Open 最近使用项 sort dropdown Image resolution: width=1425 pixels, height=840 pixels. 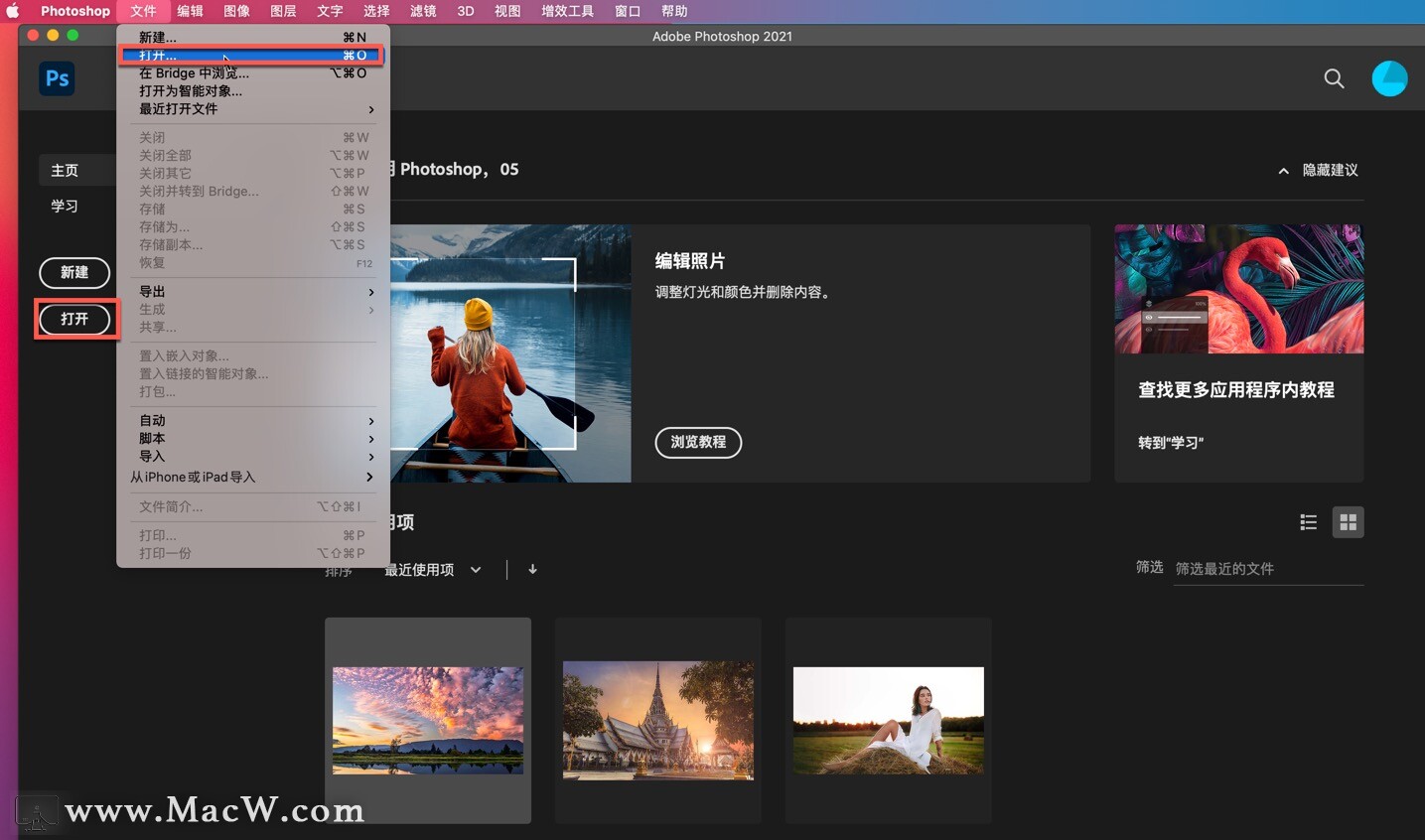433,570
